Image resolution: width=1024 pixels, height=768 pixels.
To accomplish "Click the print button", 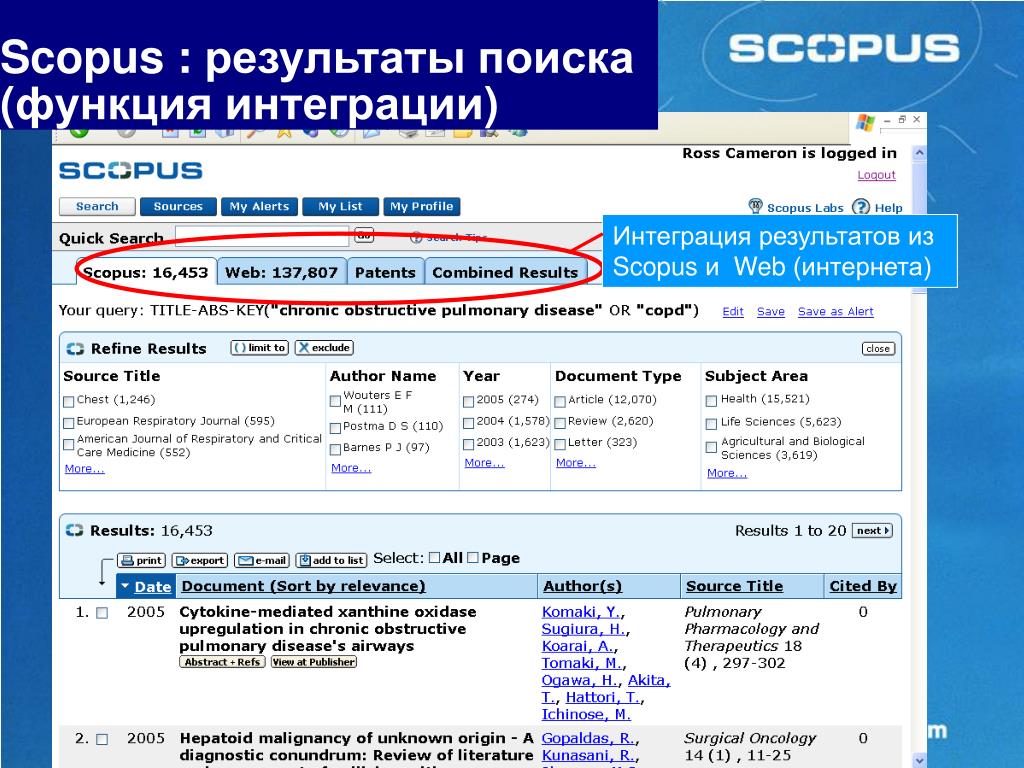I will point(141,560).
